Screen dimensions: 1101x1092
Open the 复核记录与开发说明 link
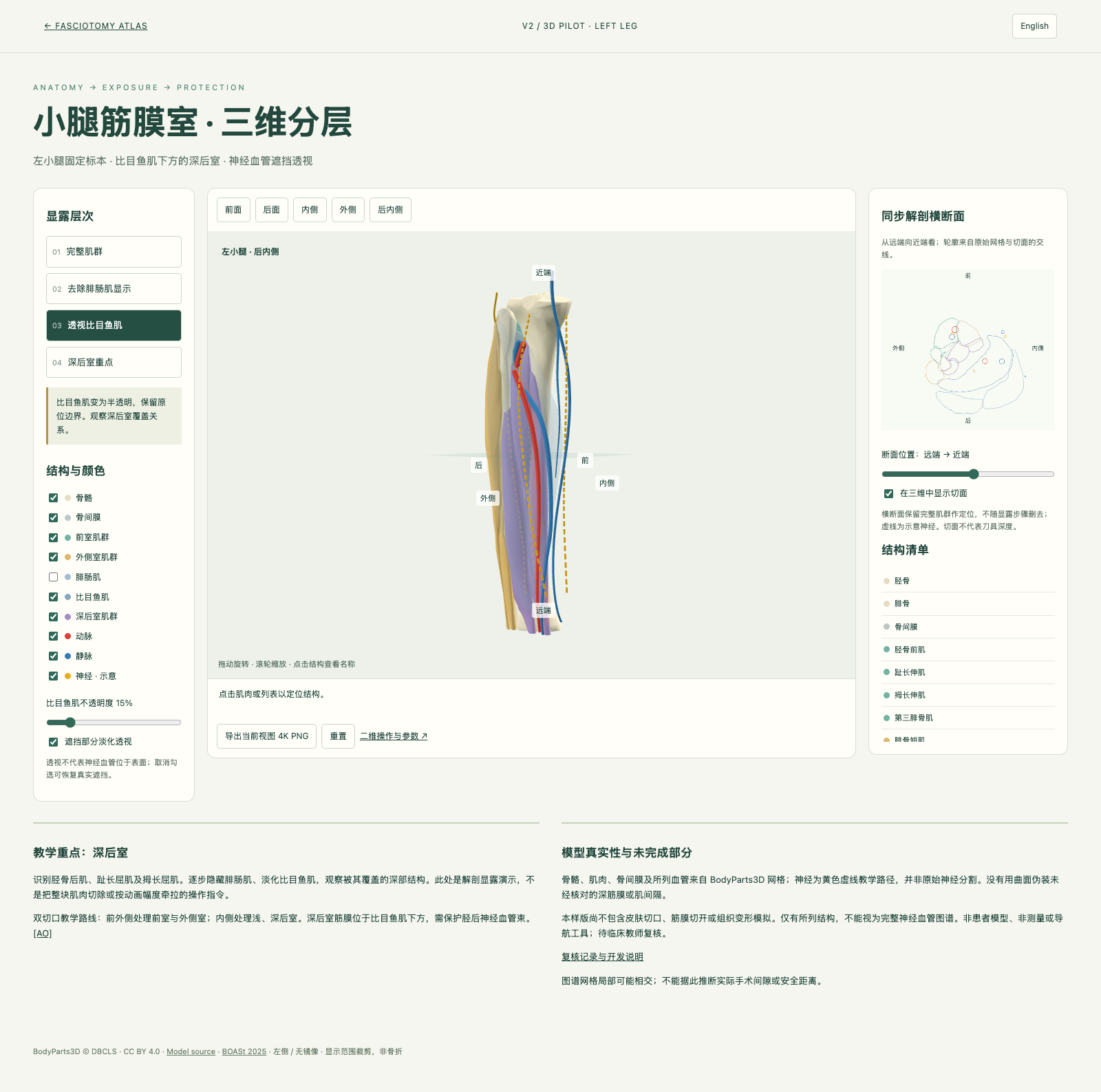602,957
